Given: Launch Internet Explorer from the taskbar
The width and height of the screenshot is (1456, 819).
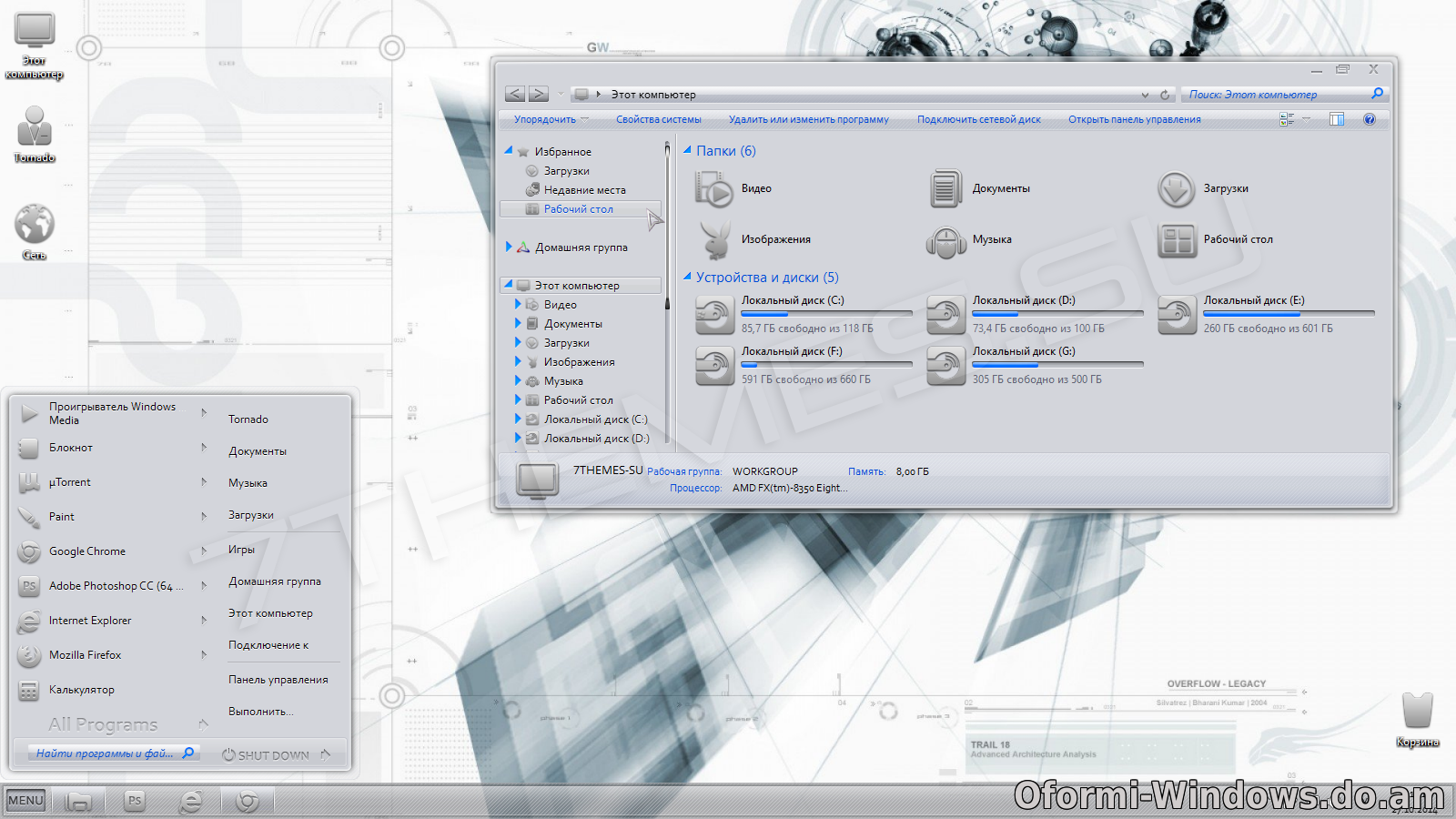Looking at the screenshot, I should point(190,801).
